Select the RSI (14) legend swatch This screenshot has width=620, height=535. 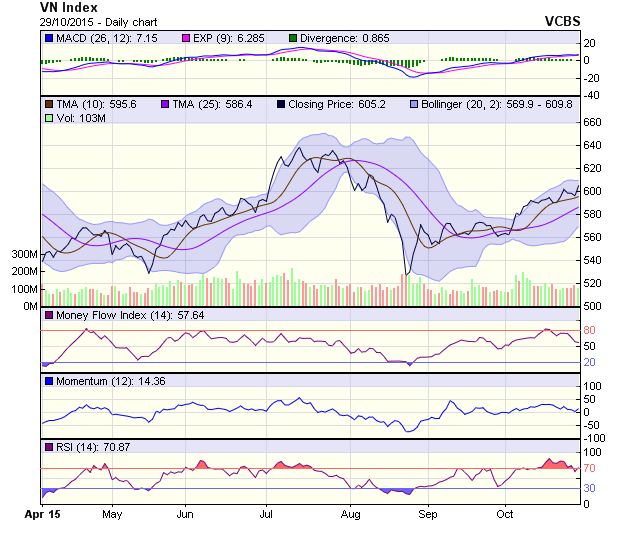pyautogui.click(x=48, y=446)
